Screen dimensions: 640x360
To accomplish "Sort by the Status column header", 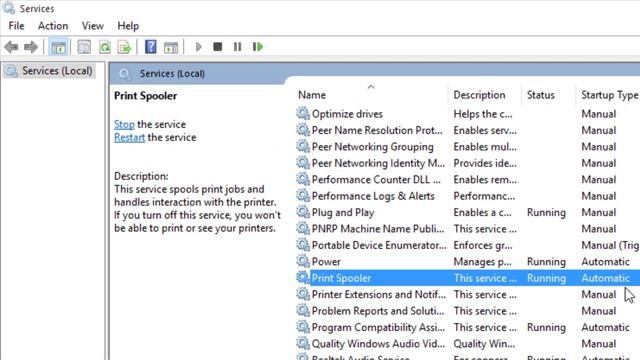I will [x=540, y=95].
